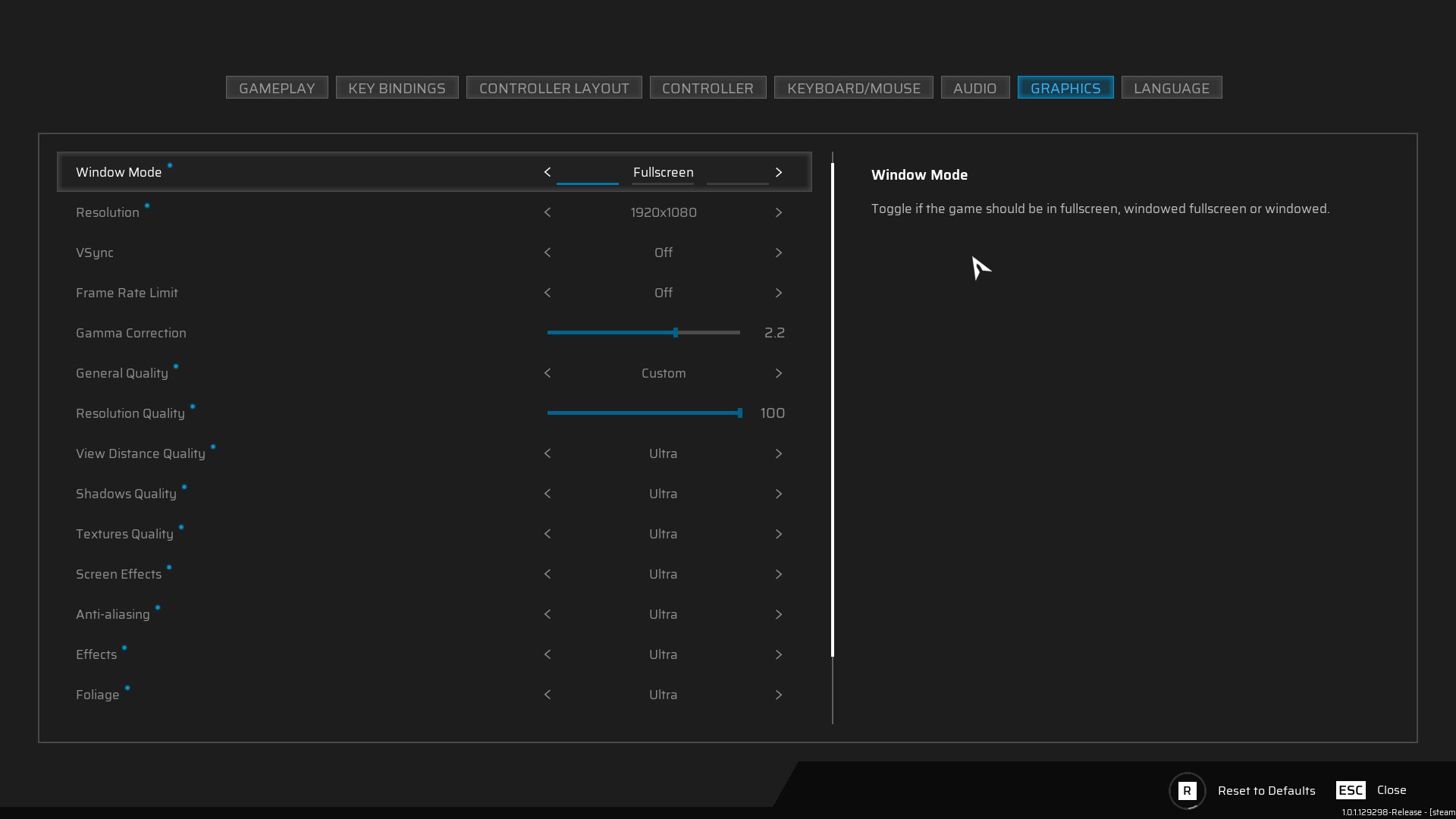Select the Foliage setting row label

[x=97, y=695]
